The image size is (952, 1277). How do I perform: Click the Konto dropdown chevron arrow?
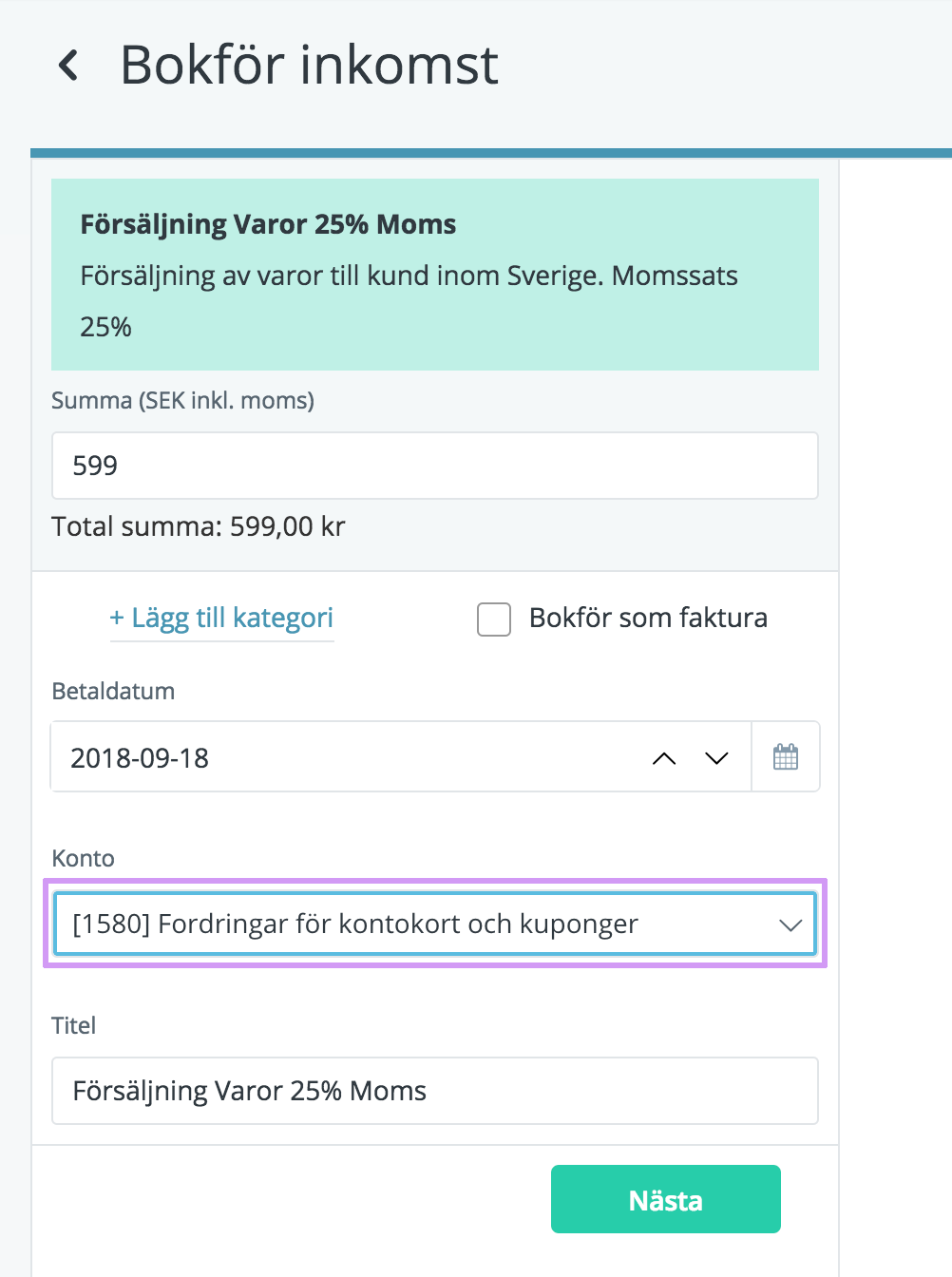coord(790,924)
